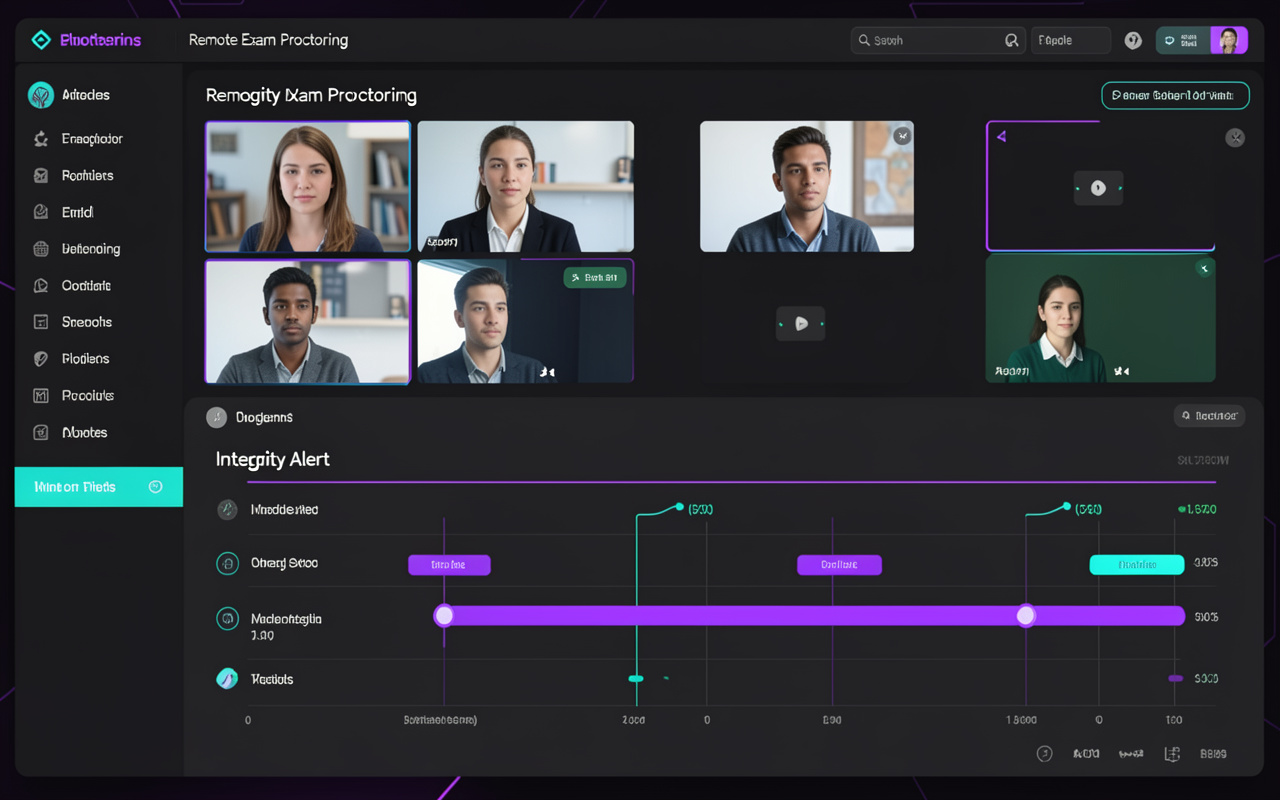This screenshot has width=1280, height=800.
Task: Click the Integrity Alert heading
Action: 273,460
